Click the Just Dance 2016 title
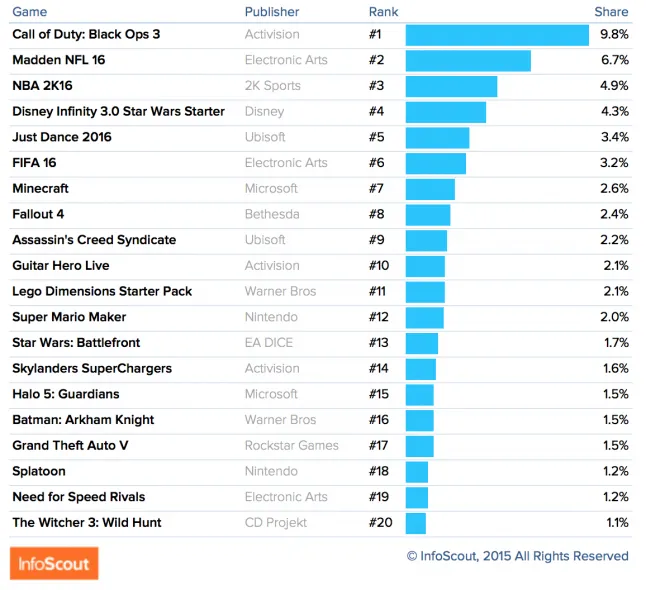Image resolution: width=646 pixels, height=590 pixels. [x=62, y=137]
